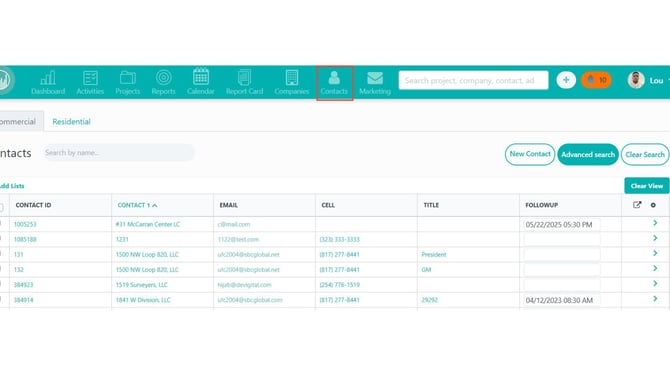
Task: Open contact ID 384914 link
Action: tap(23, 300)
